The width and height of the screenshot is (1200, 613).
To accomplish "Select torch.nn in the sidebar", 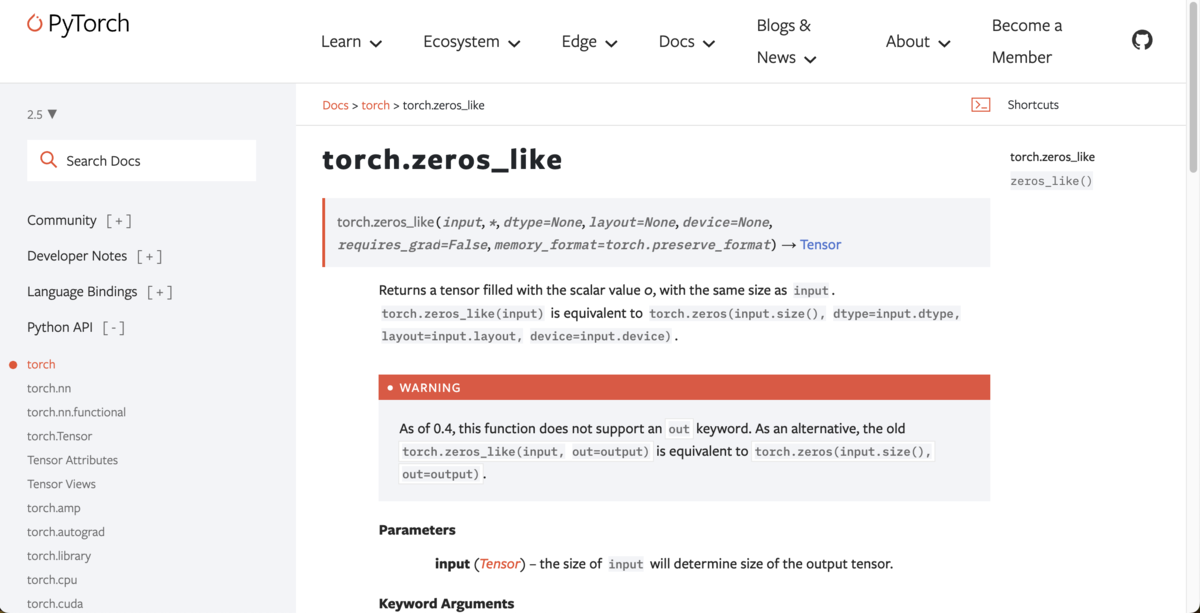I will (x=48, y=388).
